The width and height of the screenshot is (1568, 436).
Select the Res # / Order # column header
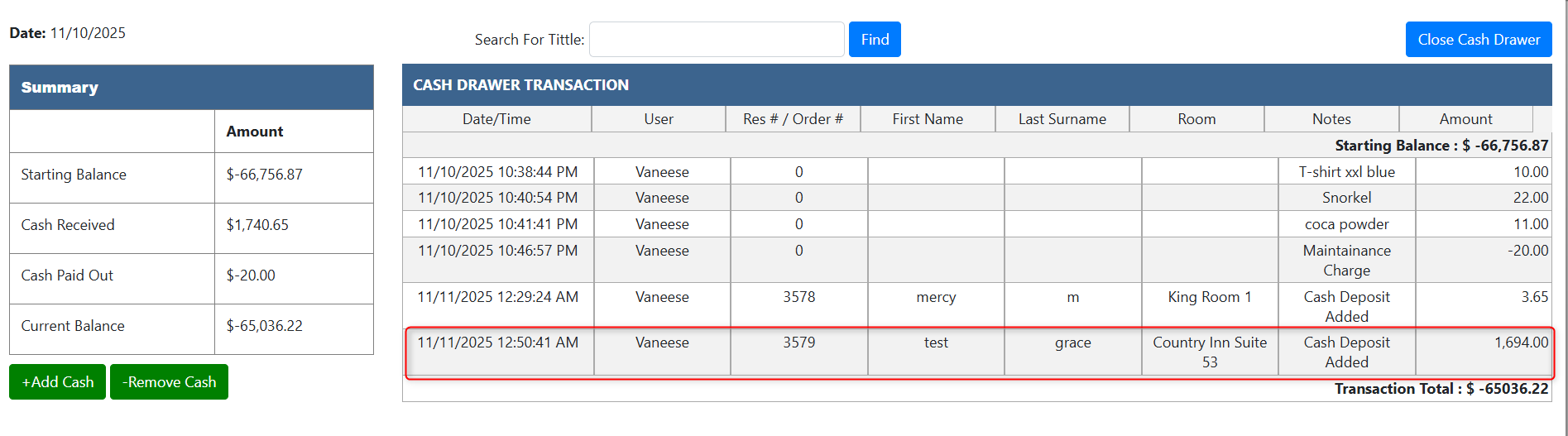click(x=793, y=119)
